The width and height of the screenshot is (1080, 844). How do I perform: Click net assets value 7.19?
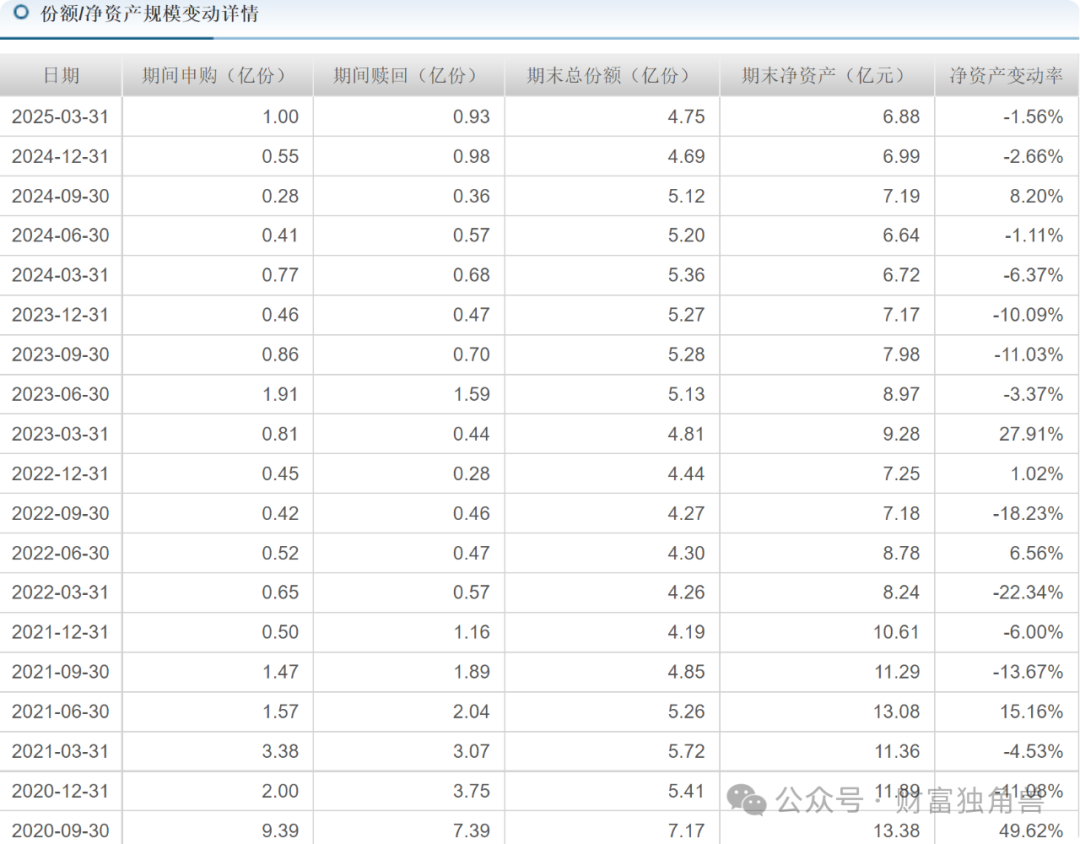902,196
